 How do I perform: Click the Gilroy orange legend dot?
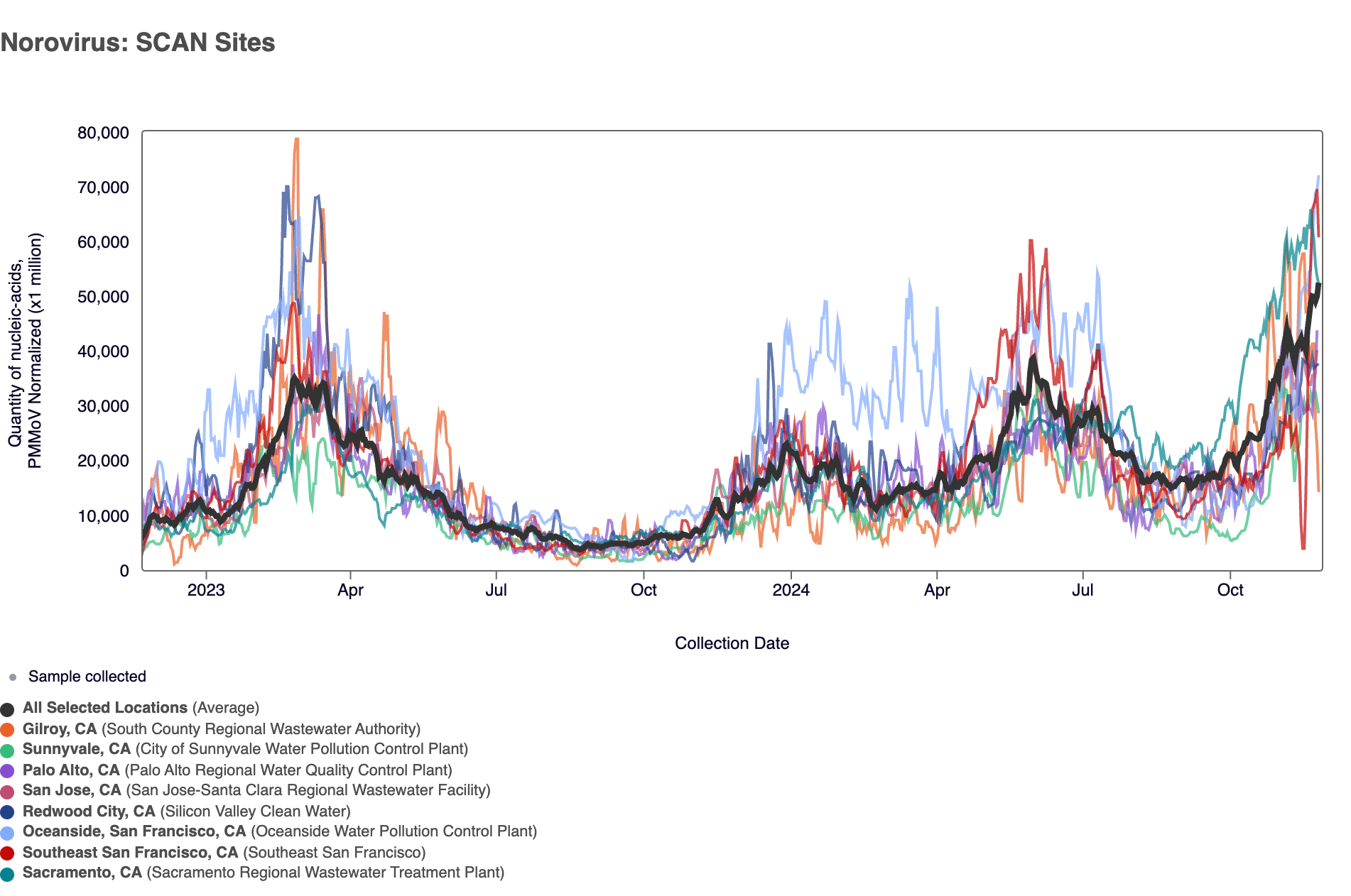coord(7,730)
